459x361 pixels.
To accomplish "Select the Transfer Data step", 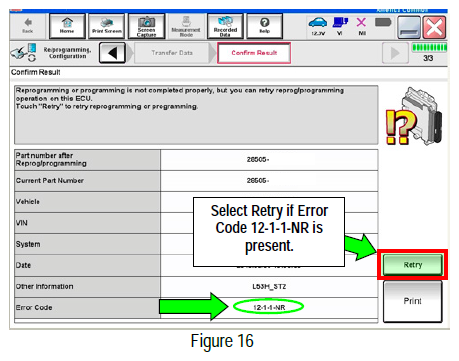I will point(172,53).
